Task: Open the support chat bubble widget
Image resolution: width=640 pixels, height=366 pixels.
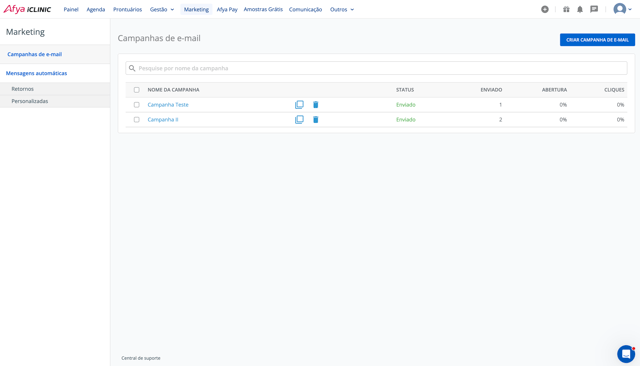Action: [626, 354]
